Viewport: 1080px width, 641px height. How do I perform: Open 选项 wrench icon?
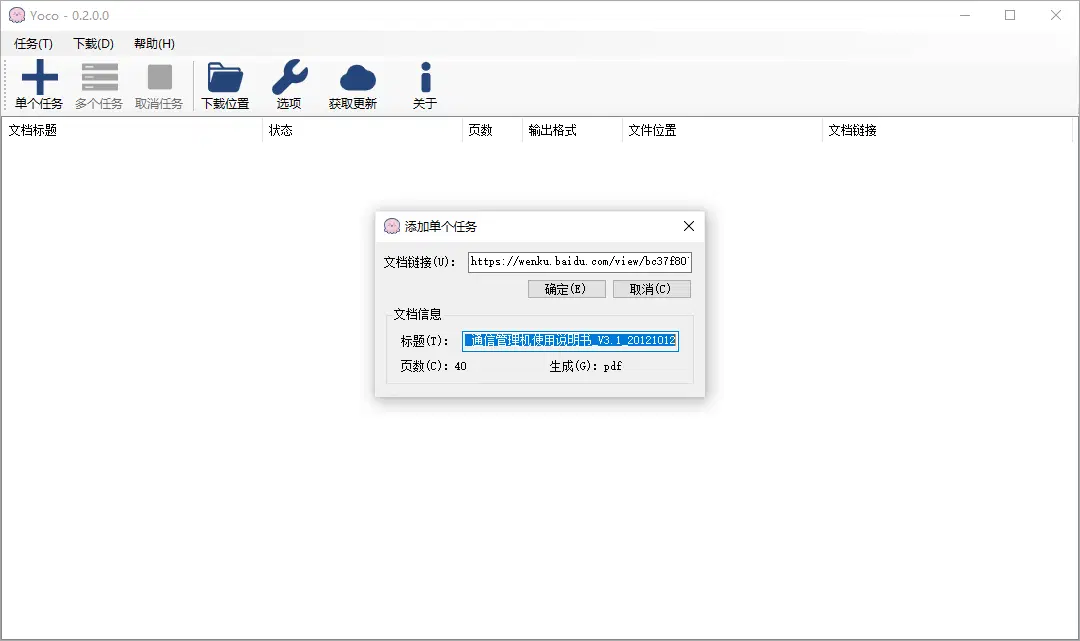(289, 76)
